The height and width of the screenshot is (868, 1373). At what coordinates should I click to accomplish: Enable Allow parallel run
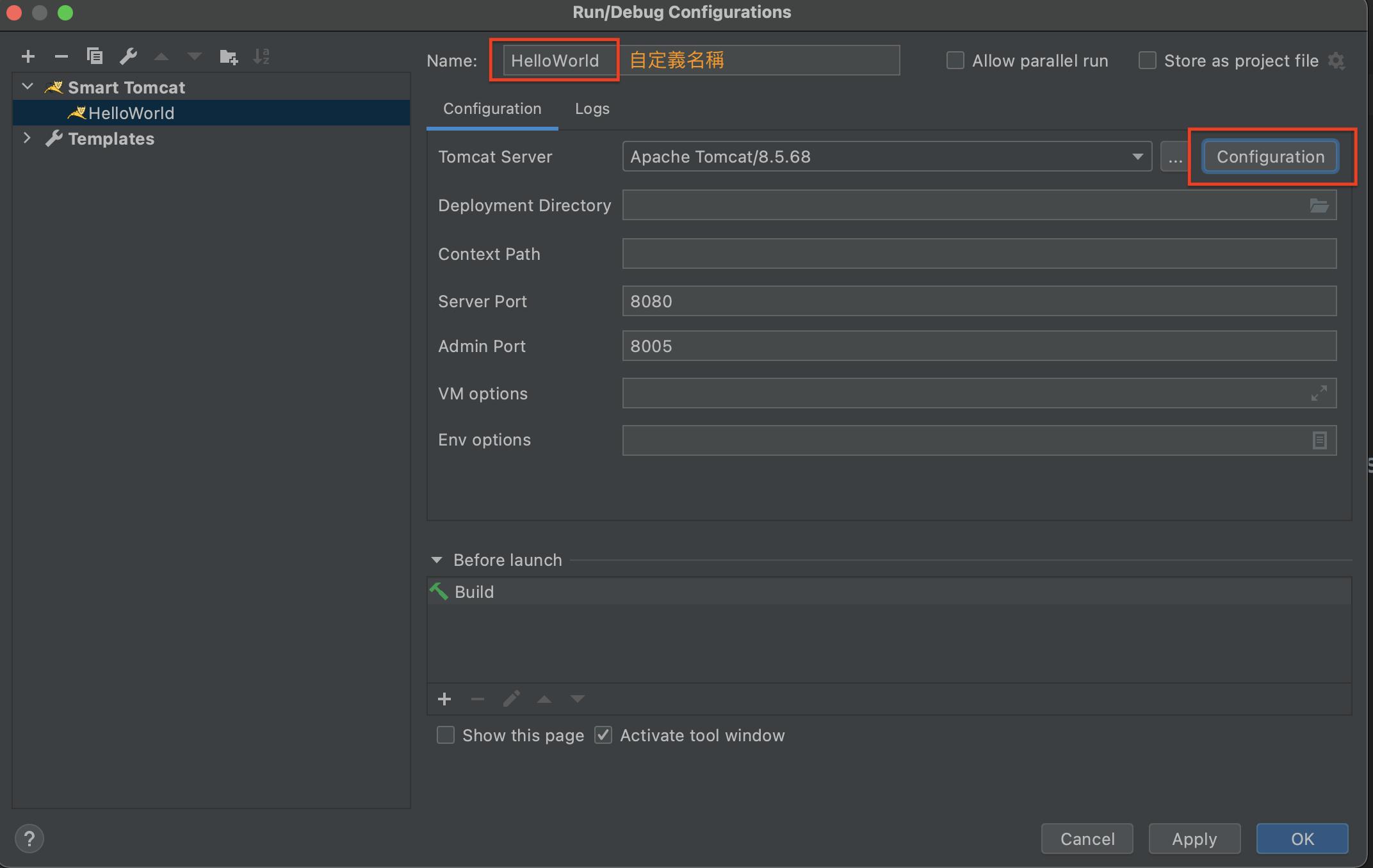(x=955, y=61)
